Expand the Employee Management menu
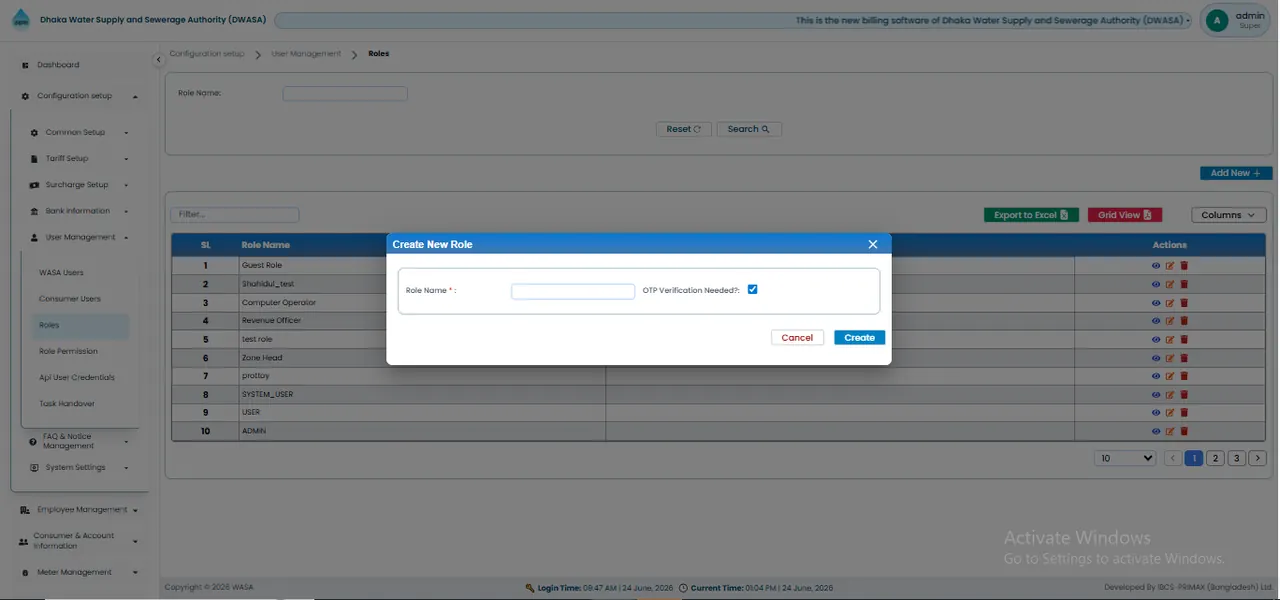 pyautogui.click(x=78, y=510)
